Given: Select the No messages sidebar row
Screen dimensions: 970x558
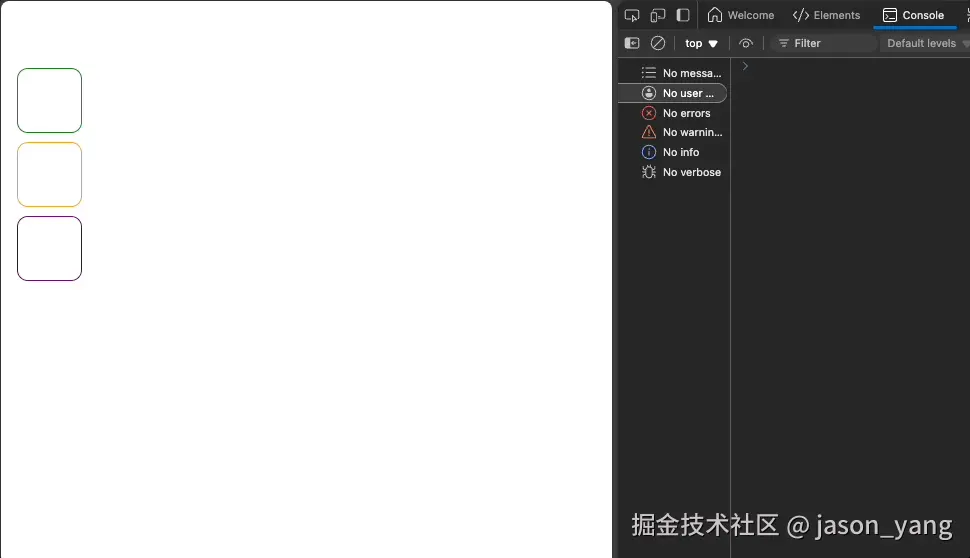Looking at the screenshot, I should click(672, 73).
